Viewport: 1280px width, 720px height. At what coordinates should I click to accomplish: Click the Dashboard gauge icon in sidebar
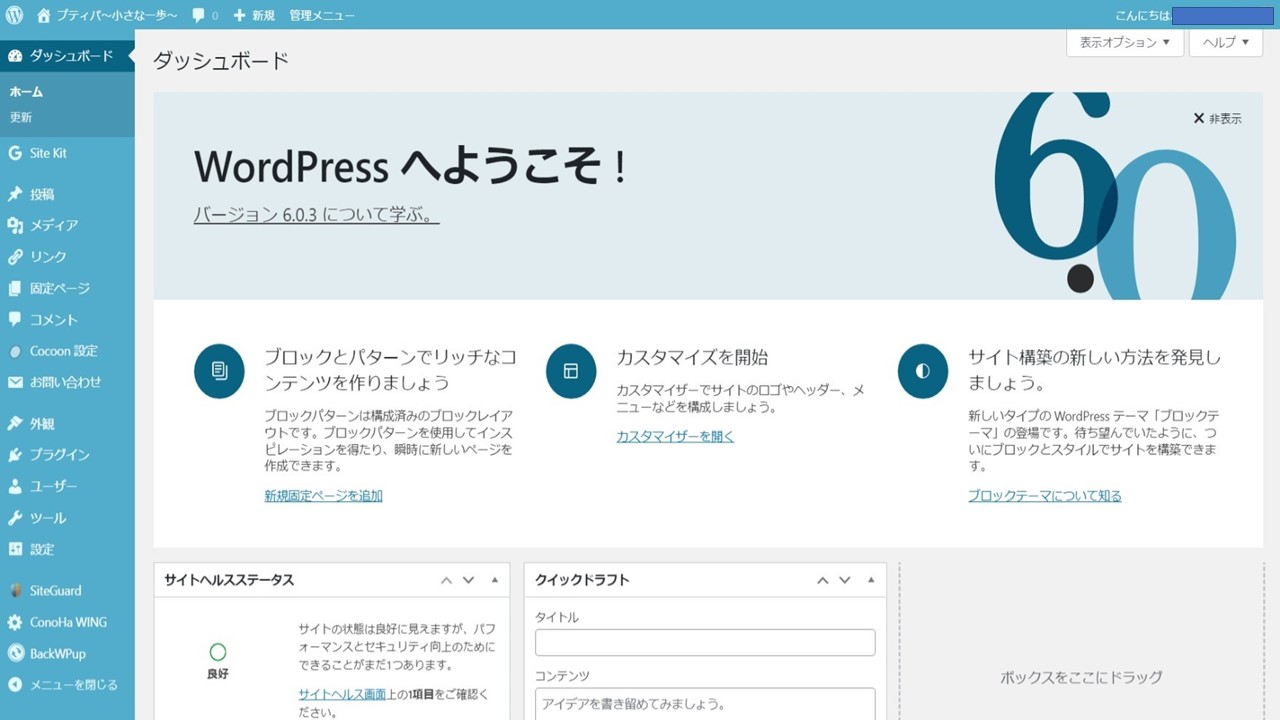[x=15, y=56]
